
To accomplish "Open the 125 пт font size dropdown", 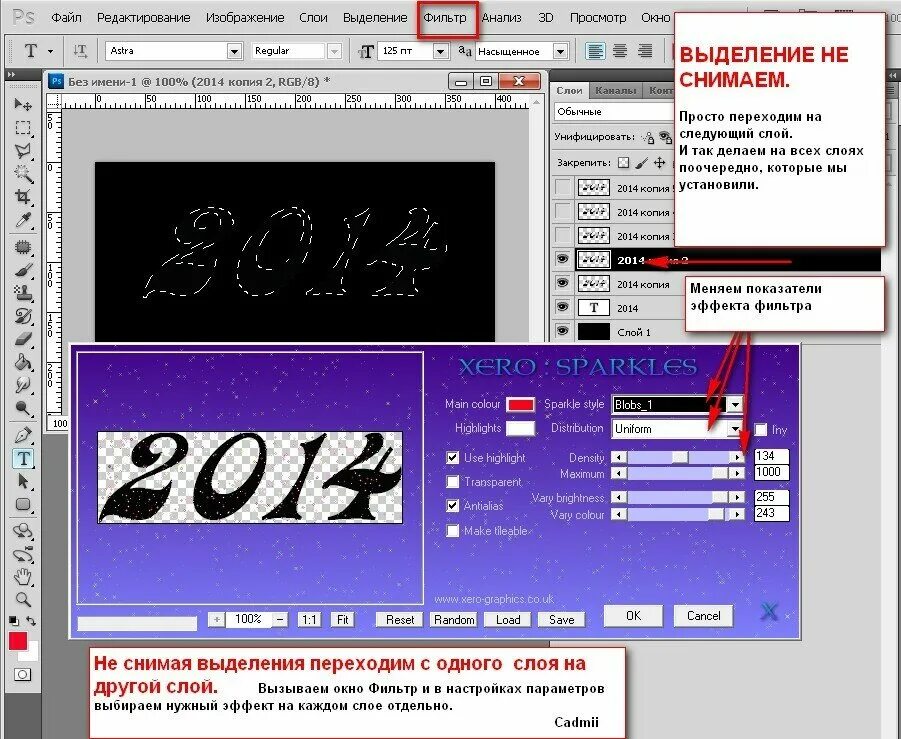I will tap(441, 51).
